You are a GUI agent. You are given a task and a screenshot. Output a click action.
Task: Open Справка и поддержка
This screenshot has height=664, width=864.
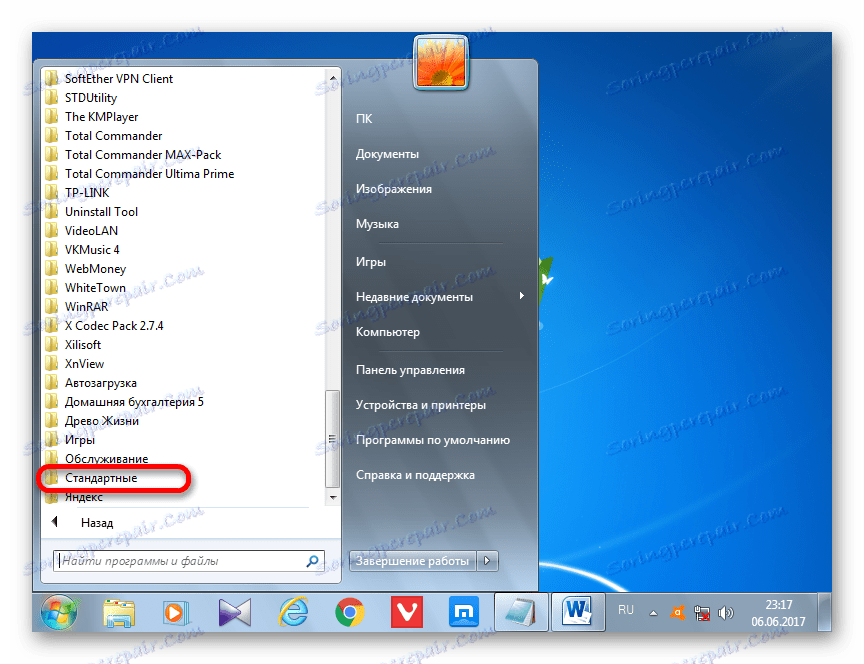click(x=415, y=475)
